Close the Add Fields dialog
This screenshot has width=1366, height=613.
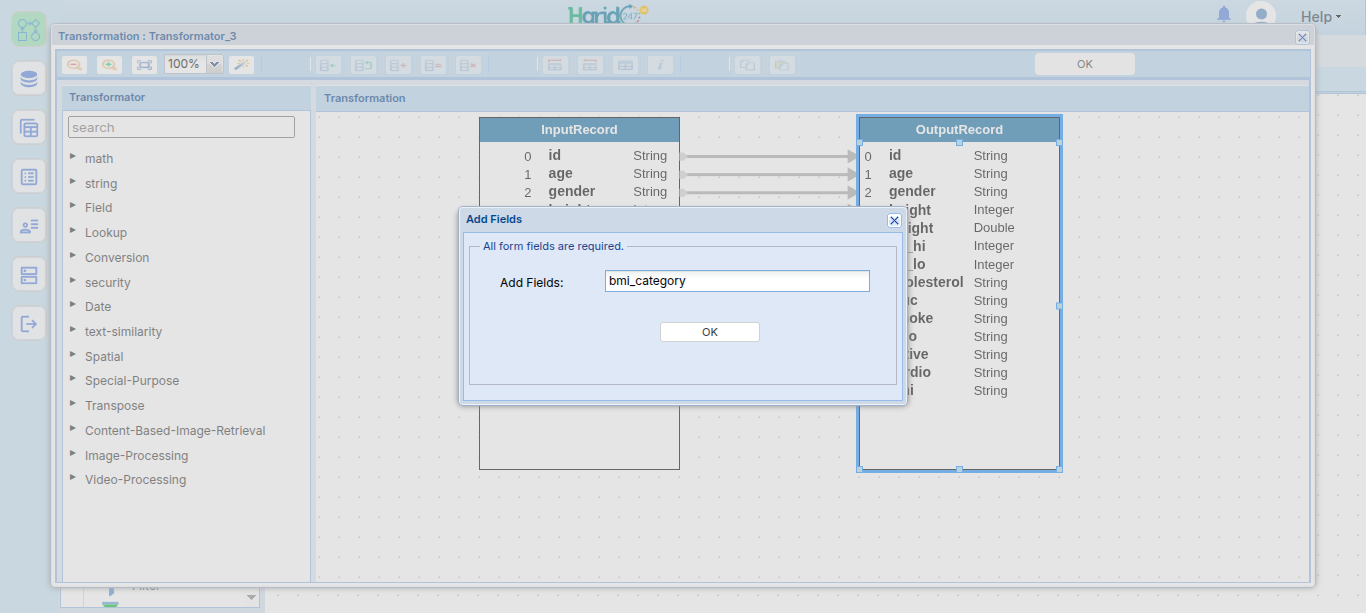(894, 220)
